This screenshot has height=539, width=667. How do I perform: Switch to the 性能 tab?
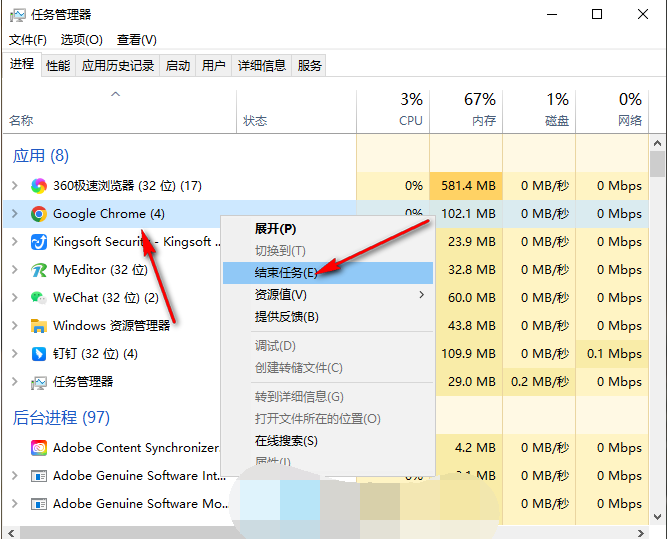[x=58, y=66]
